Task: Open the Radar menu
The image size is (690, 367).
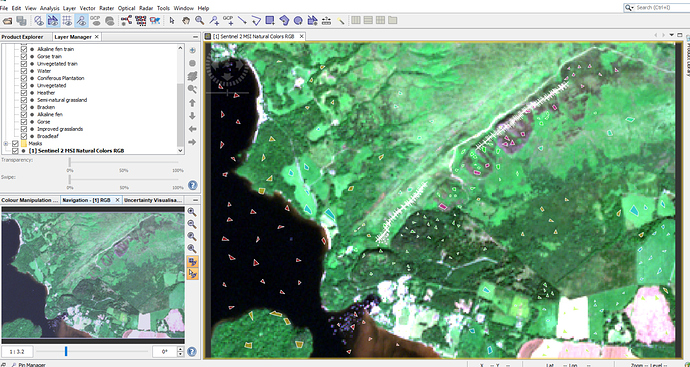Action: pos(146,8)
